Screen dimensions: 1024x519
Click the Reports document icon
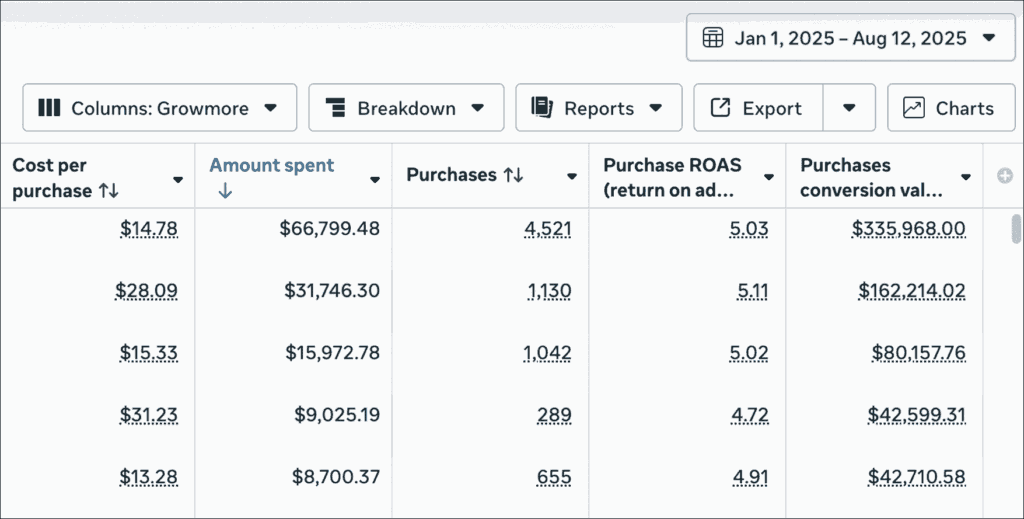542,108
